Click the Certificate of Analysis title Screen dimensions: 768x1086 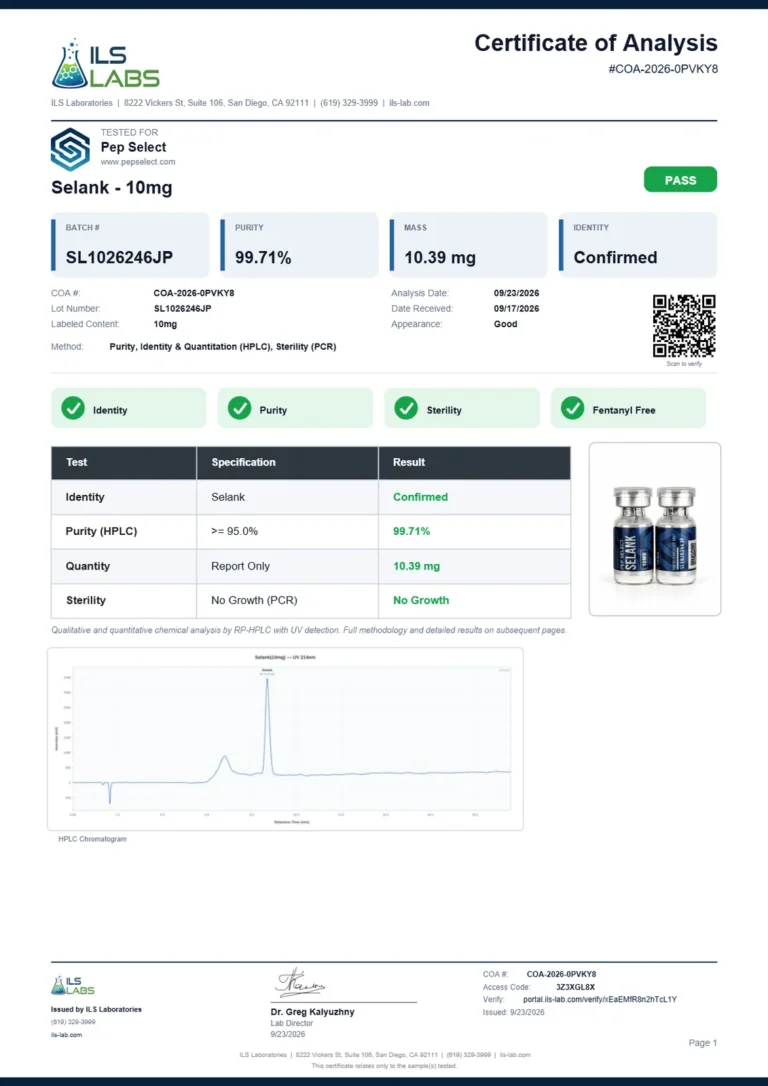(596, 43)
